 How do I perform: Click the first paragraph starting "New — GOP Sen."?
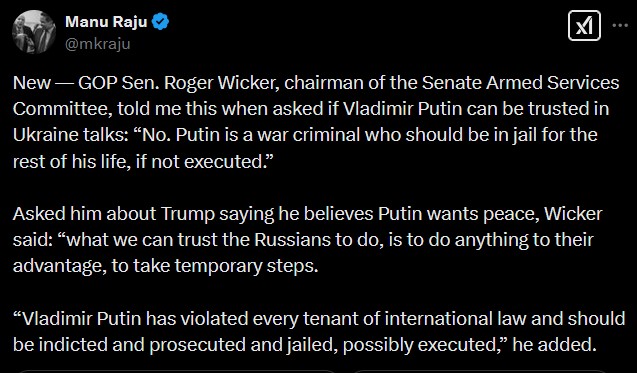click(316, 122)
